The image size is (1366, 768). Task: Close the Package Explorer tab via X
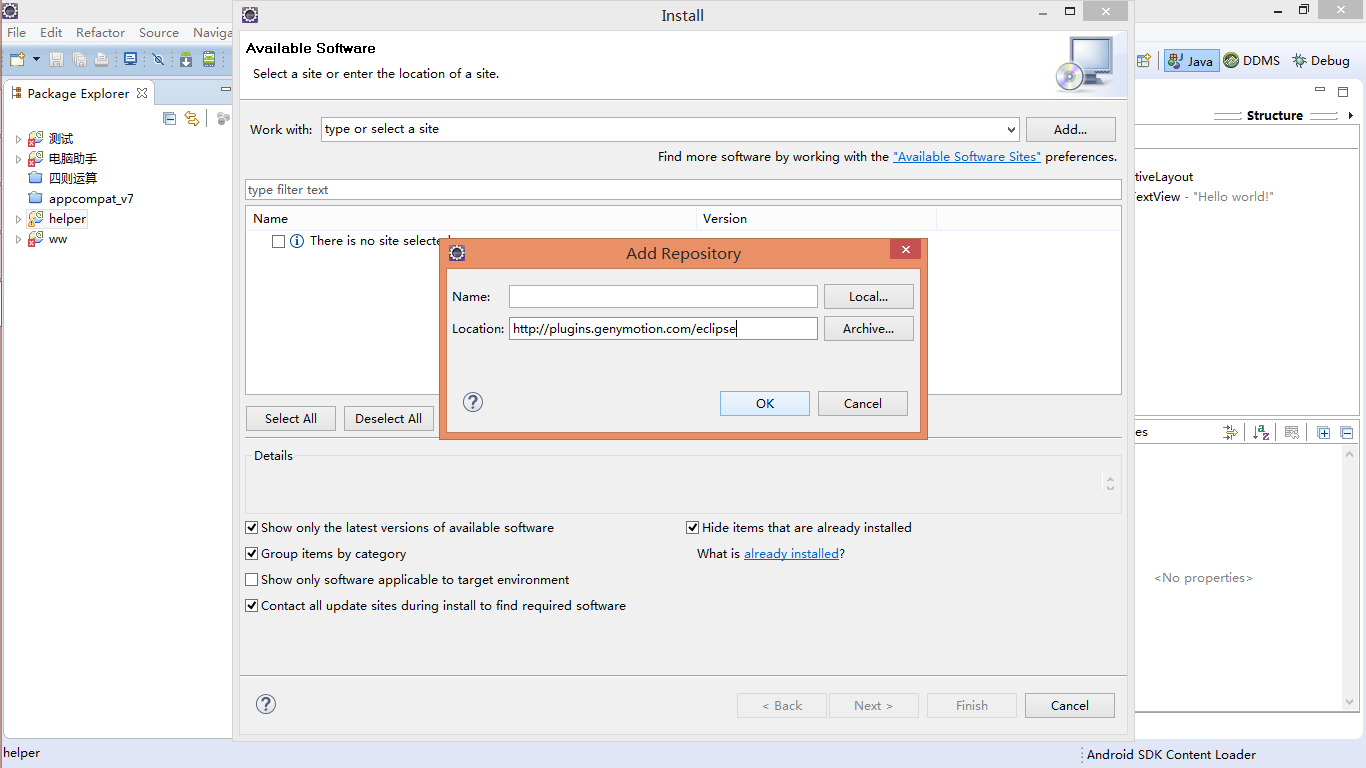pos(142,93)
